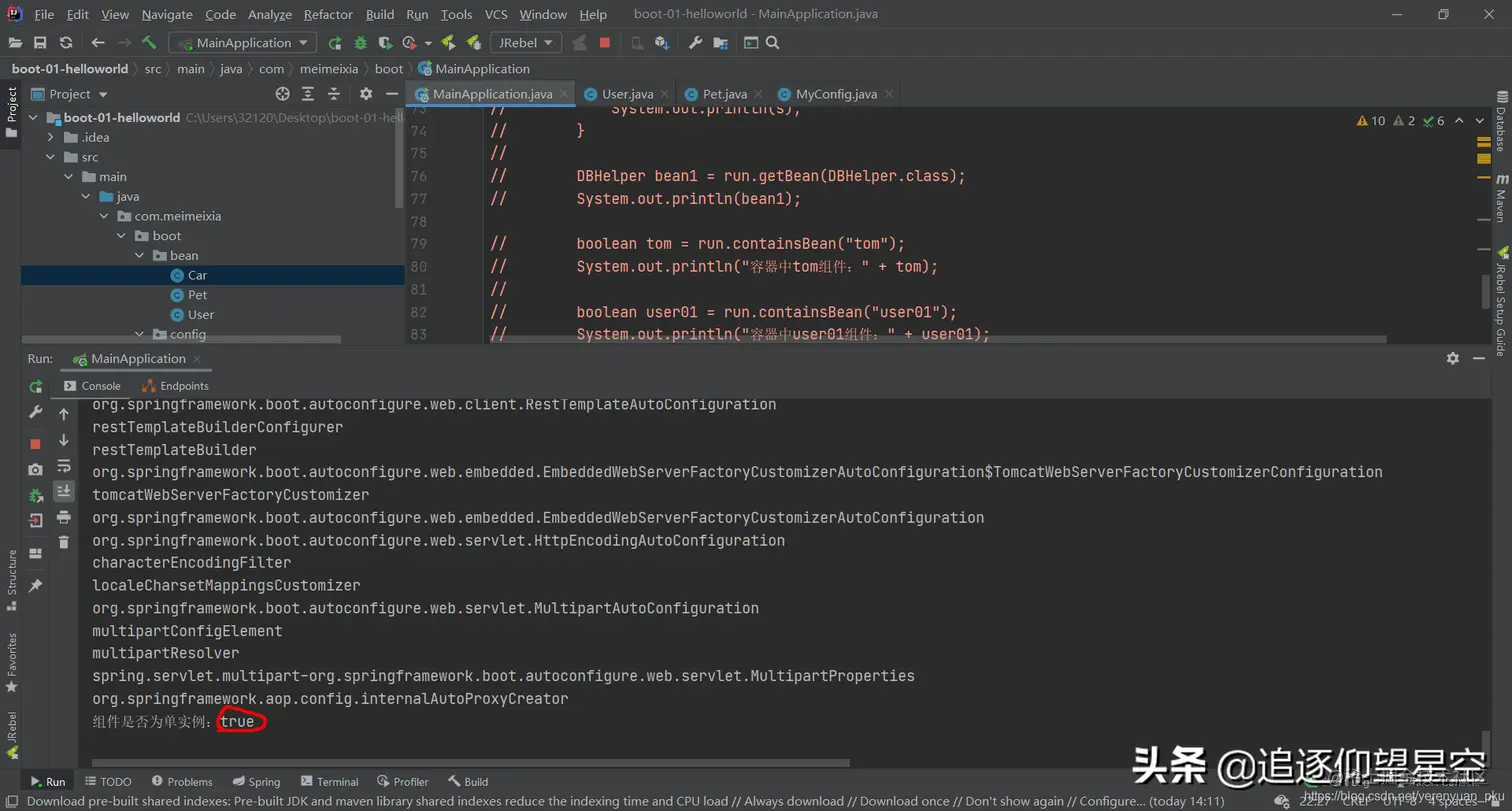This screenshot has height=811, width=1512.
Task: Open the Problems tool window
Action: (182, 782)
